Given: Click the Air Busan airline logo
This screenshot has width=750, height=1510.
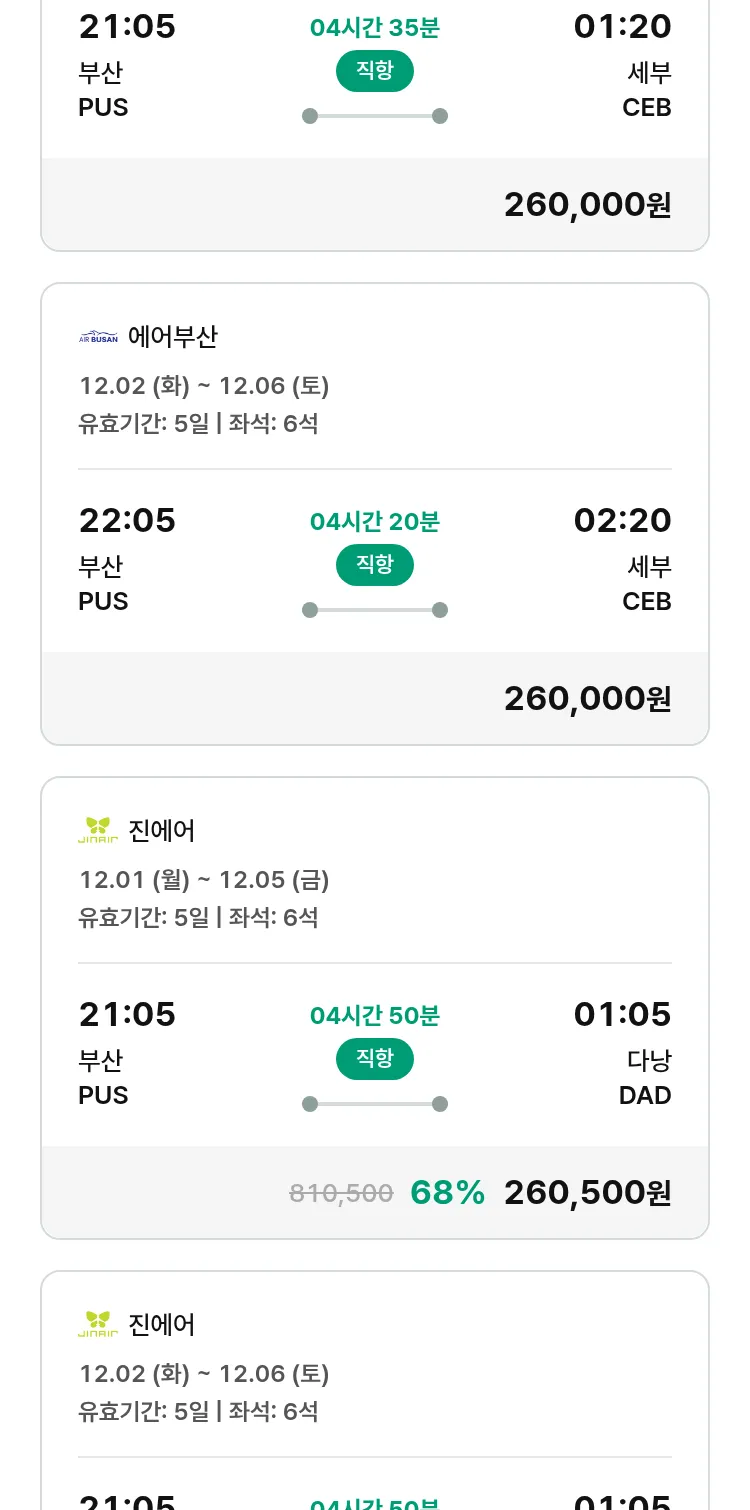Looking at the screenshot, I should tap(98, 337).
